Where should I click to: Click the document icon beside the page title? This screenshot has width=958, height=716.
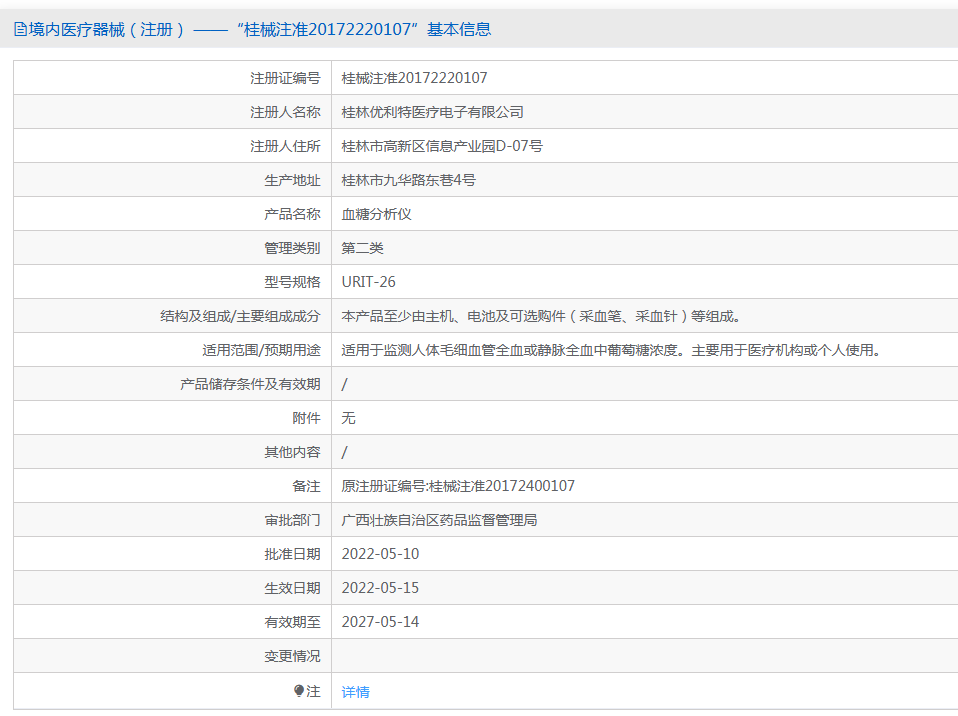click(x=20, y=29)
